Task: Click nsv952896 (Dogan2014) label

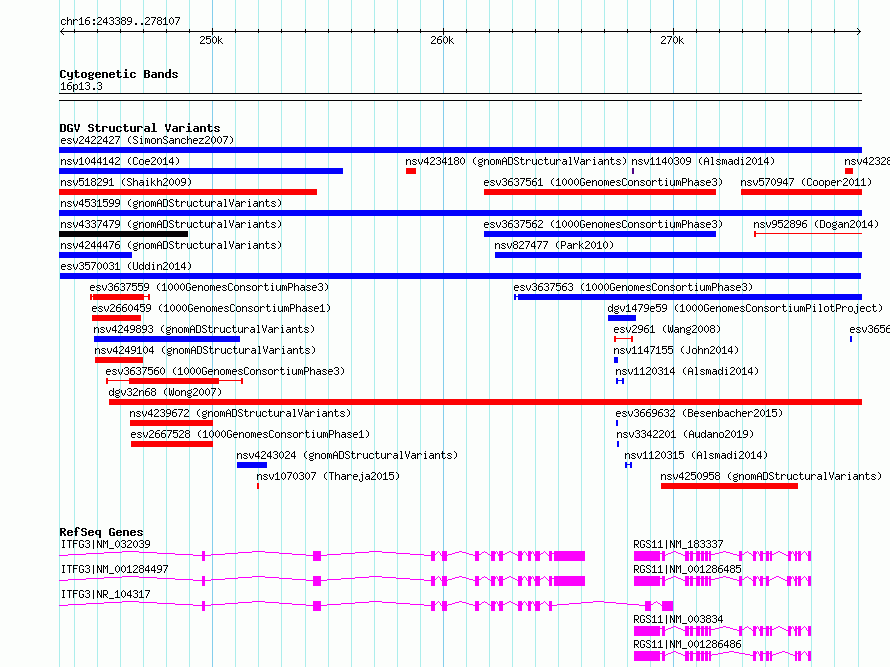Action: point(816,224)
